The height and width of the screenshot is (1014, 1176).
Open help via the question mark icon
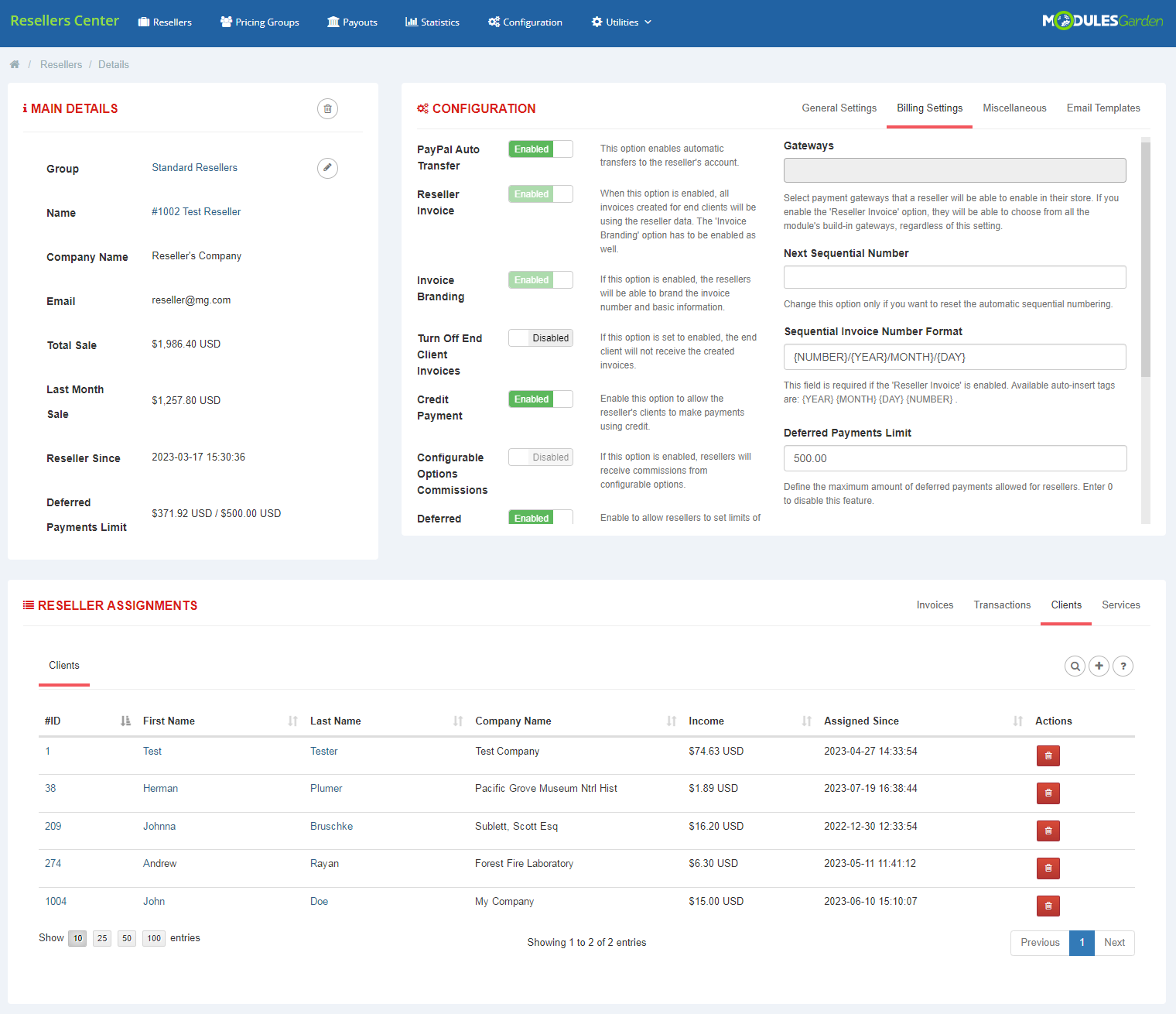[x=1123, y=666]
